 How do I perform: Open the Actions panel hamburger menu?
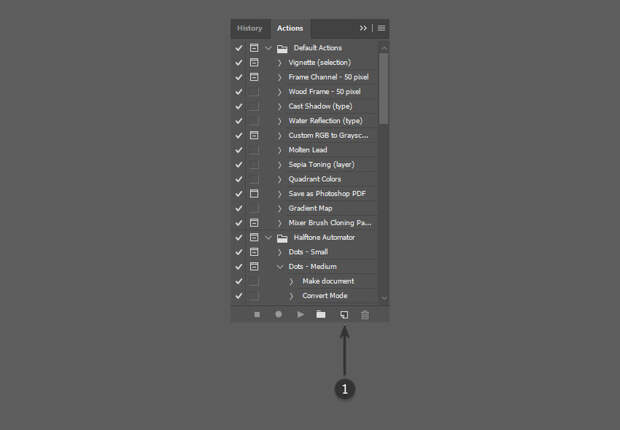coord(381,28)
